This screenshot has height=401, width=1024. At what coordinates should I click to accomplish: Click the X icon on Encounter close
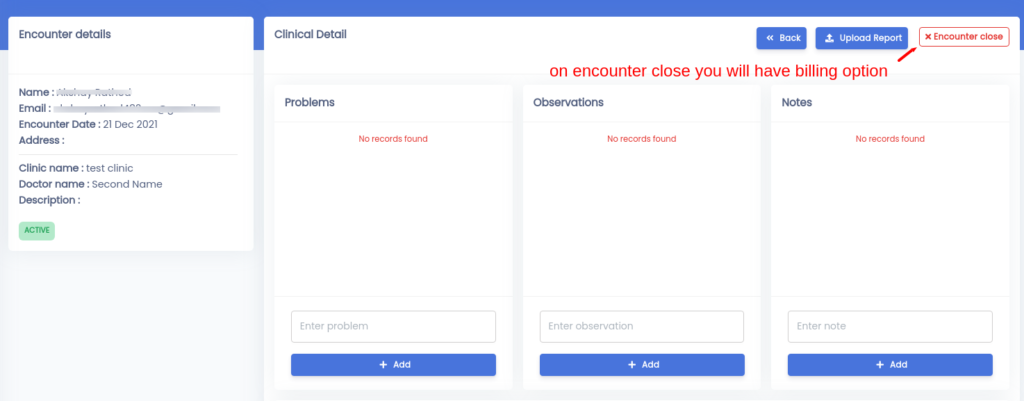point(928,37)
